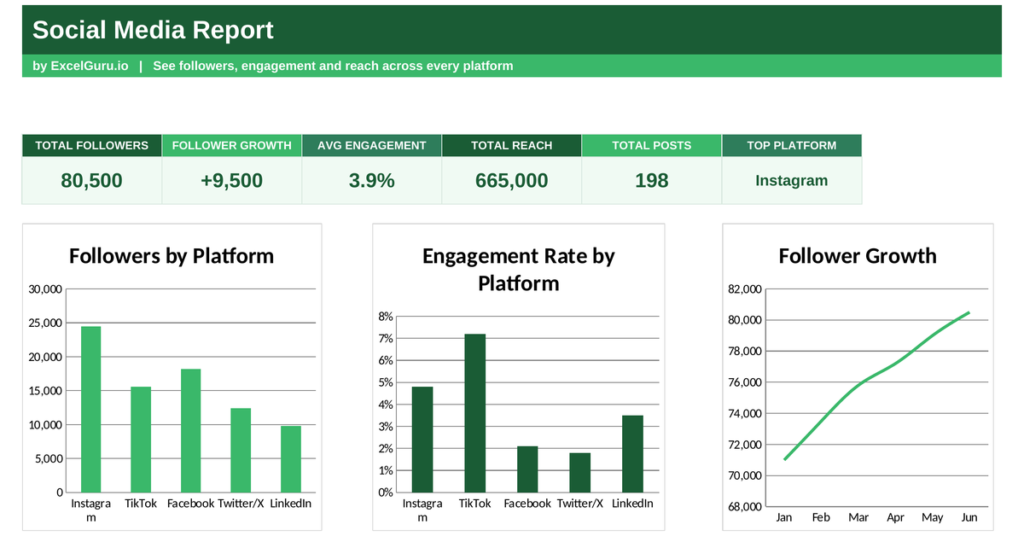Click 30,000 axis label in Followers chart

[x=45, y=289]
